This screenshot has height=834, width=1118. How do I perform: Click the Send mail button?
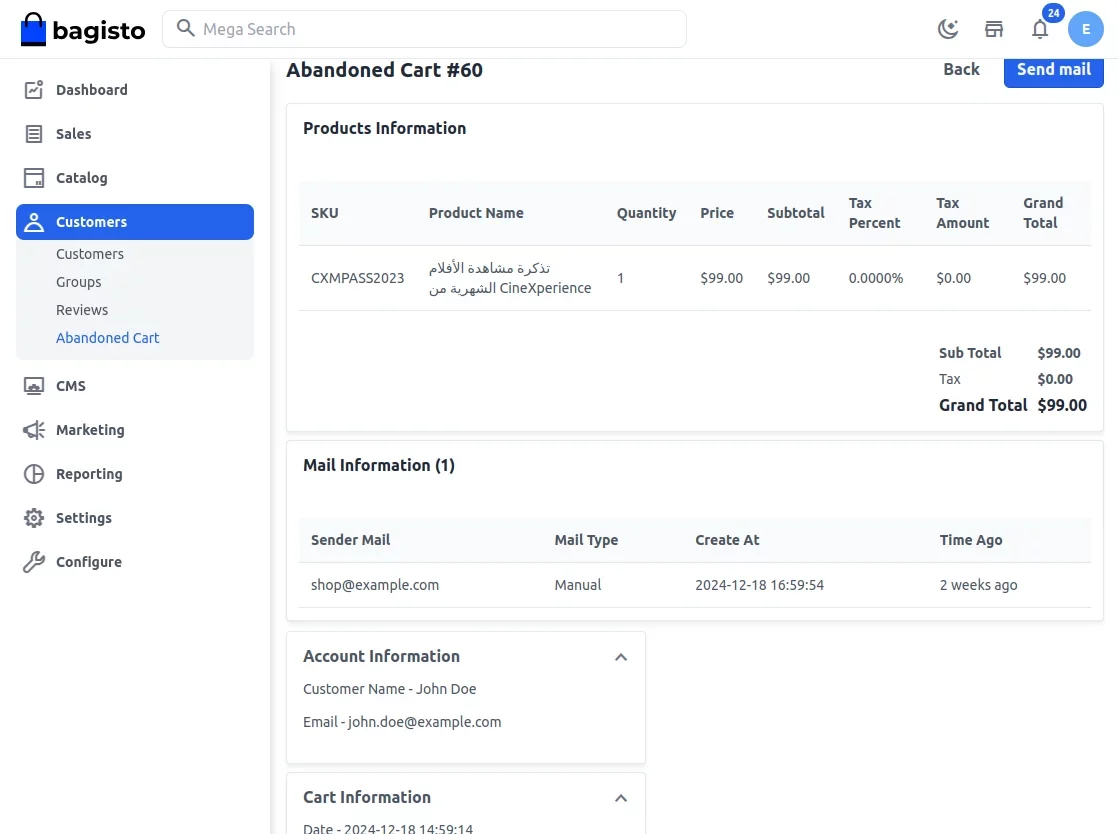point(1053,70)
